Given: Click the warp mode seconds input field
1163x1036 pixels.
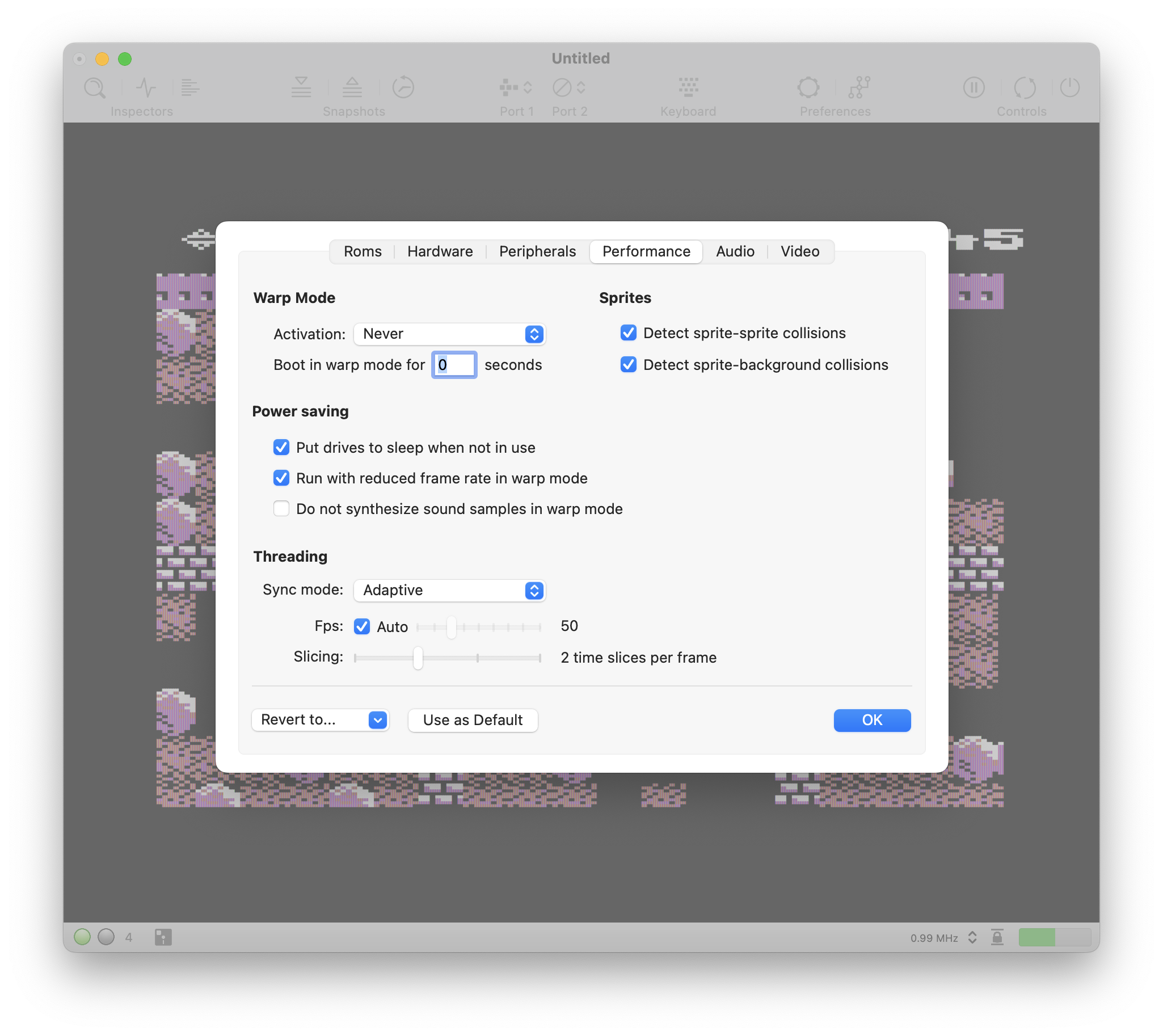Looking at the screenshot, I should tap(454, 365).
